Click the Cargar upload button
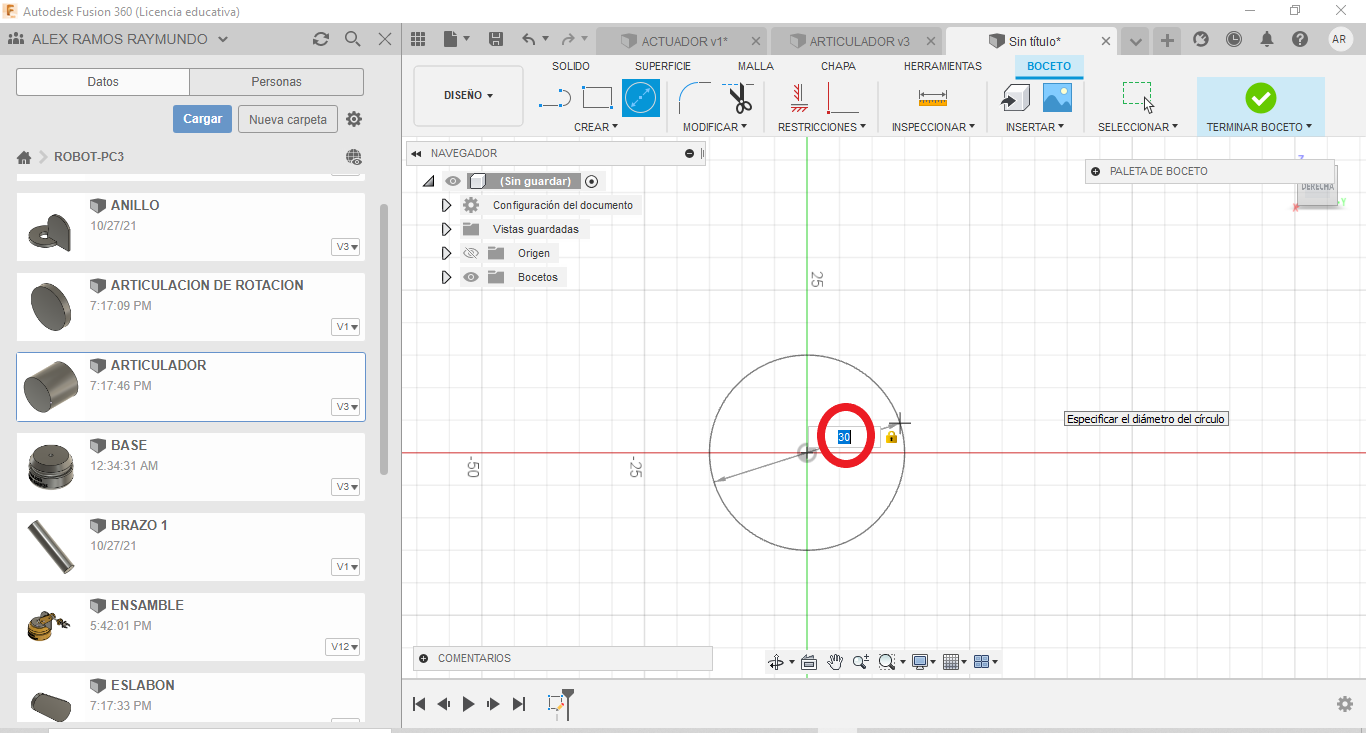The image size is (1366, 733). [202, 119]
